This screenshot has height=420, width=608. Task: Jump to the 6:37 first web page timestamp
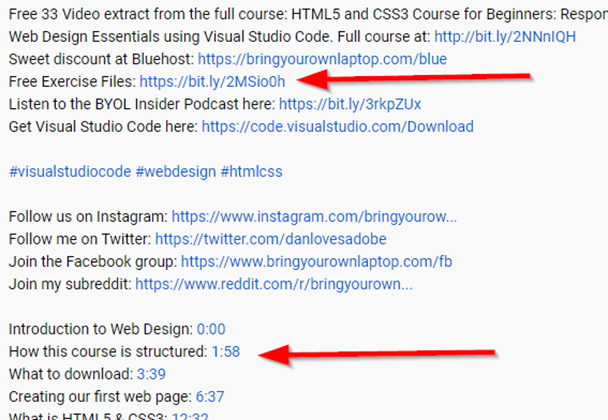click(210, 397)
